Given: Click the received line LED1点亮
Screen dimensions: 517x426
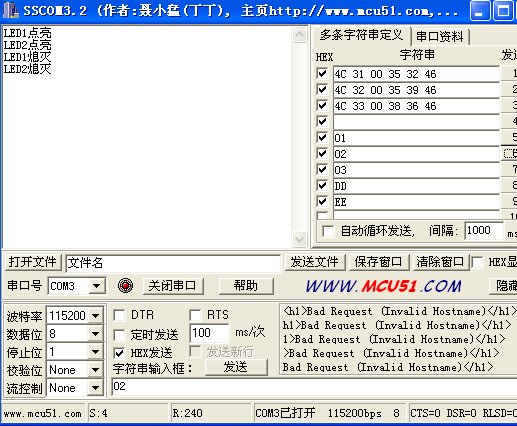Looking at the screenshot, I should (x=28, y=33).
